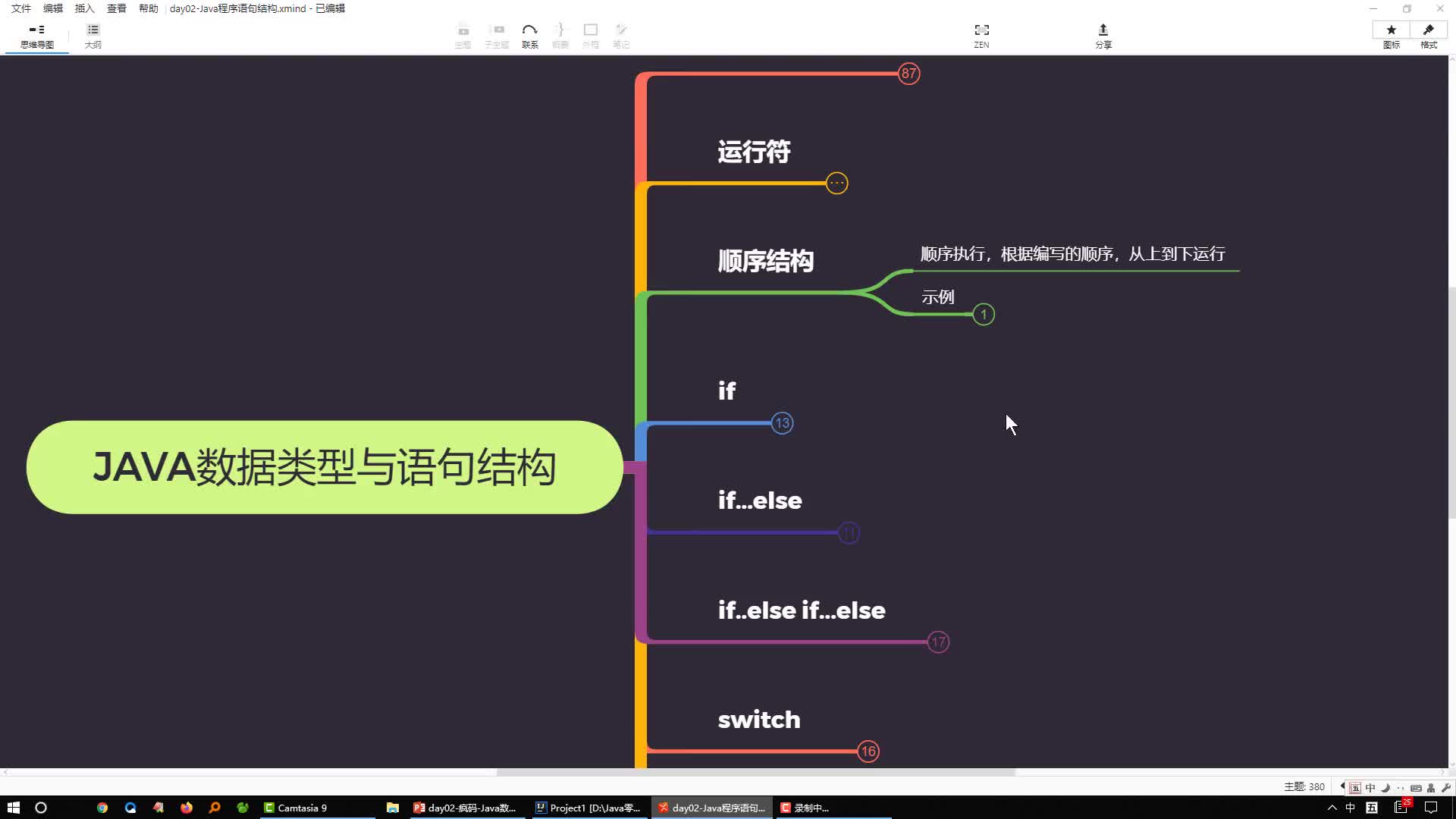Open Cortana search circle in taskbar
This screenshot has width=1456, height=819.
click(41, 808)
